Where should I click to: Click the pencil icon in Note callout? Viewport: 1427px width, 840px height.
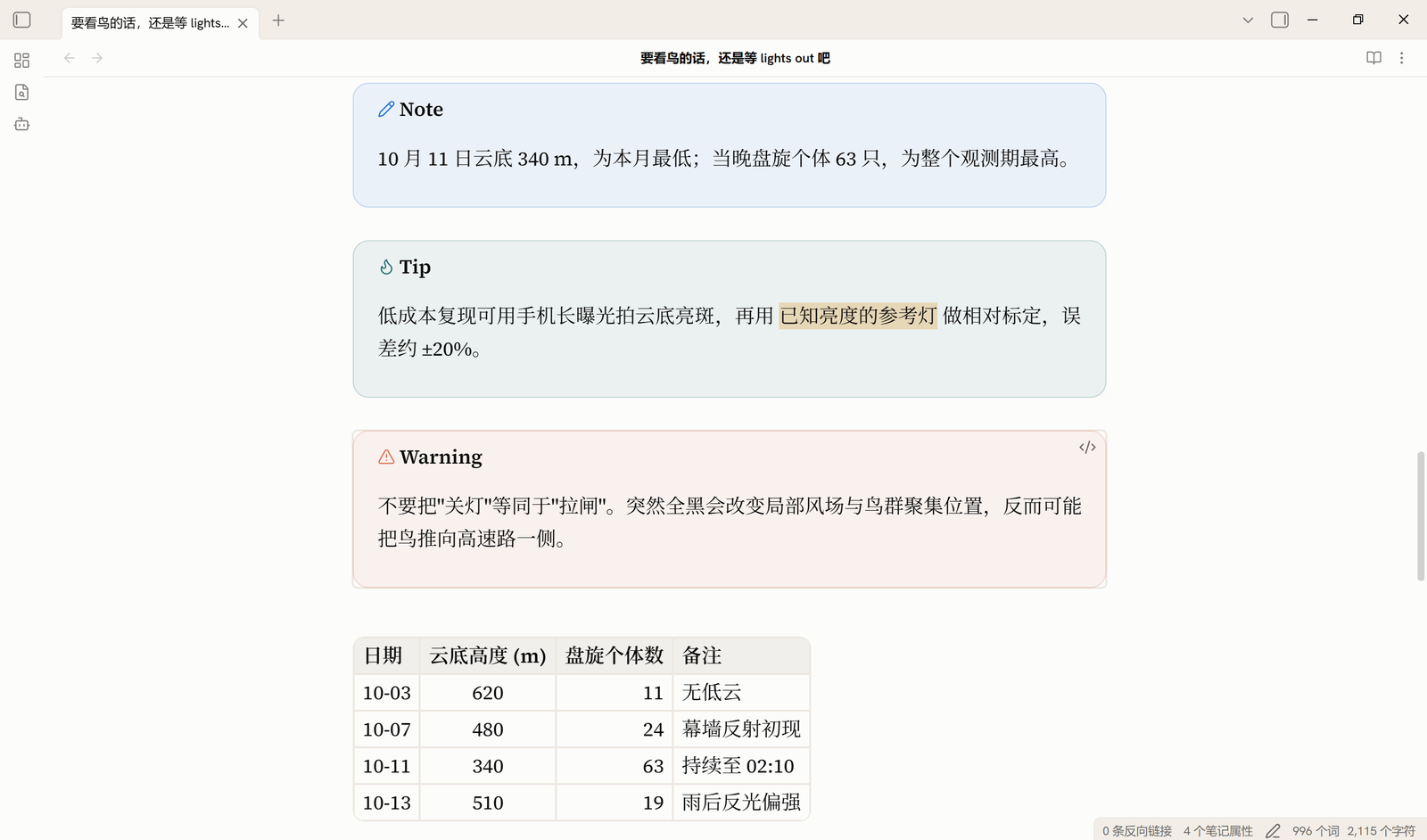coord(386,109)
